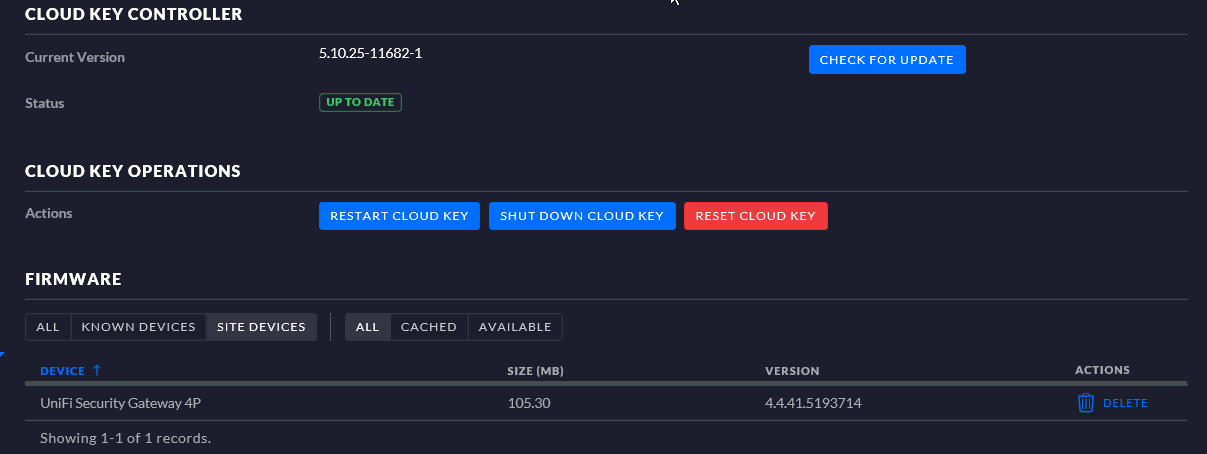The width and height of the screenshot is (1207, 454).
Task: Select the SITE DEVICES filter
Action: pos(261,327)
